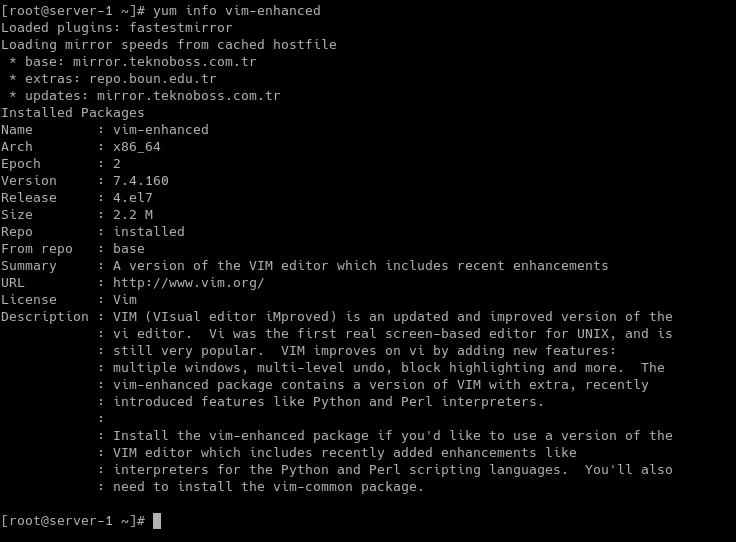Click the 'yum info vim-enhanced' command text
Image resolution: width=736 pixels, height=542 pixels.
pyautogui.click(x=237, y=10)
